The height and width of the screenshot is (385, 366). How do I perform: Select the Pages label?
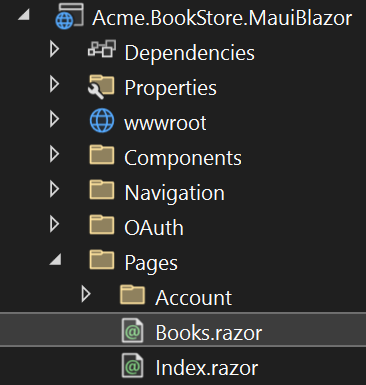click(151, 263)
